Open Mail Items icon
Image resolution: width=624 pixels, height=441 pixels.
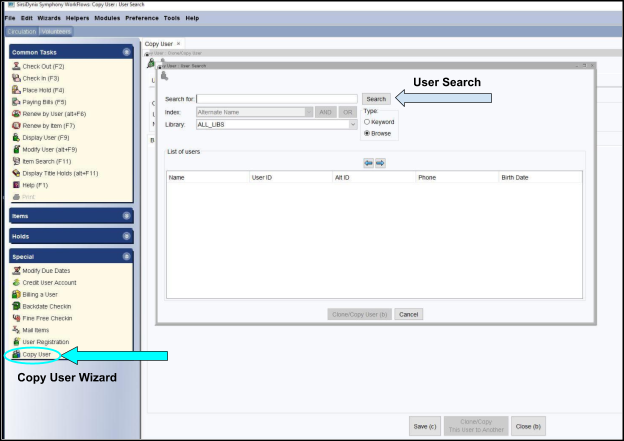coord(16,330)
